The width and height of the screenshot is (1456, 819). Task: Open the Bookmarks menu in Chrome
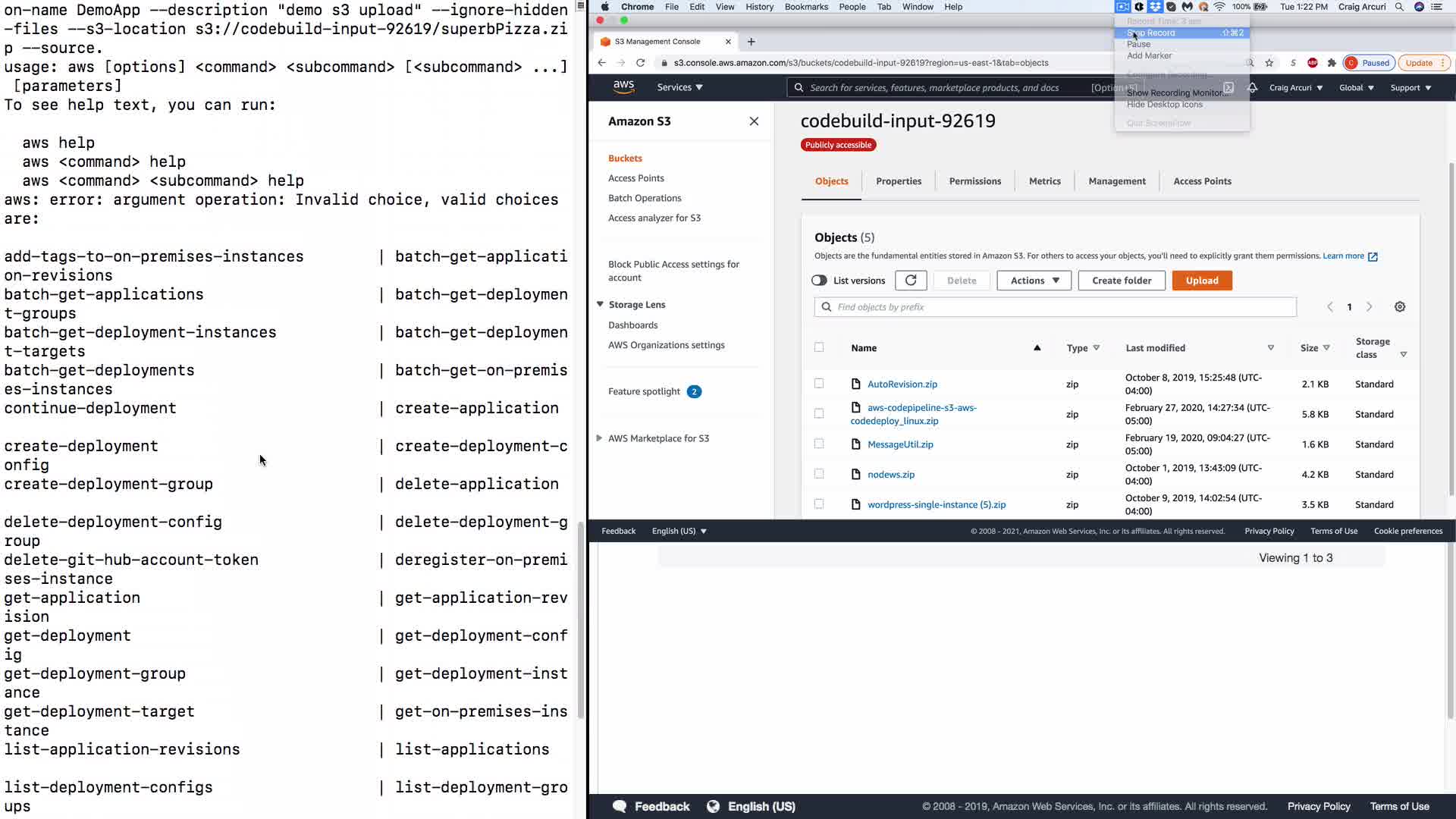point(806,7)
